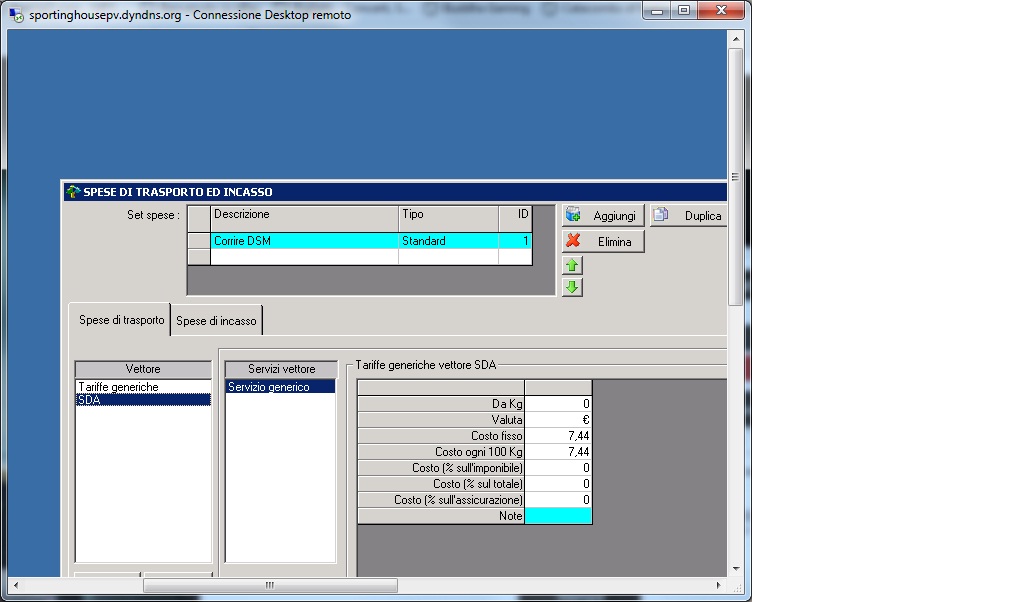Click the Duplica button
The height and width of the screenshot is (602, 1015).
(689, 216)
